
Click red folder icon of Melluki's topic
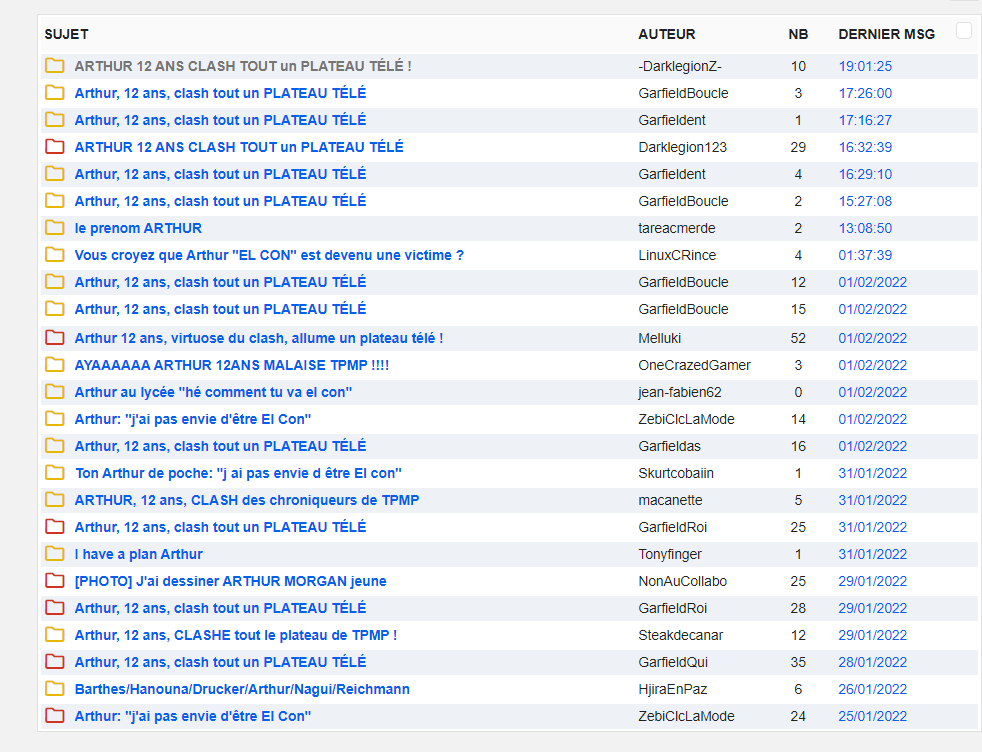(x=54, y=337)
